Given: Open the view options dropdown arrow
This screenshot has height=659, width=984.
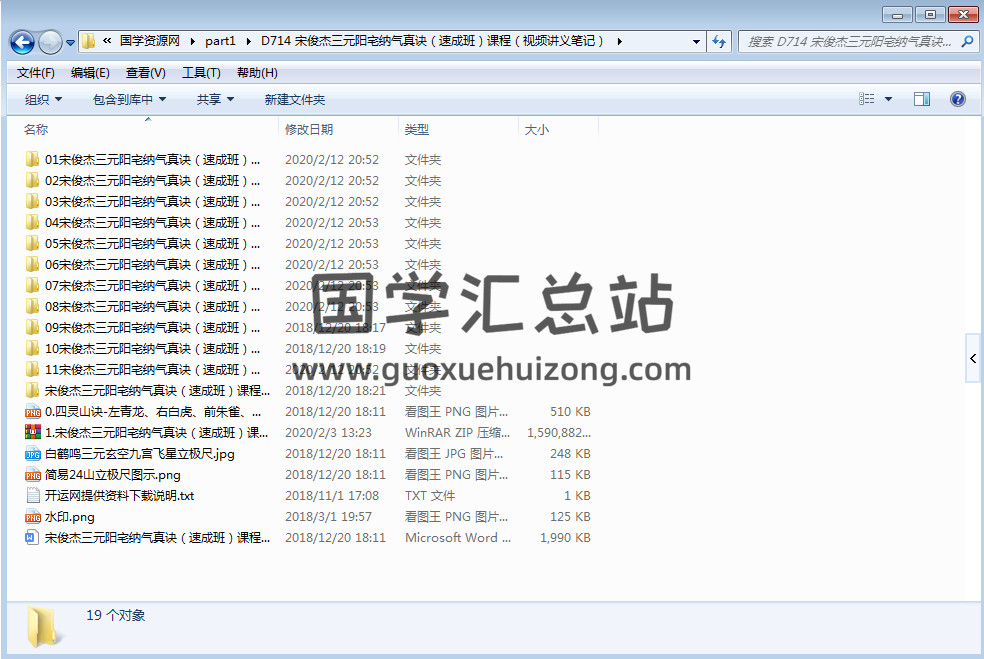Looking at the screenshot, I should (888, 99).
